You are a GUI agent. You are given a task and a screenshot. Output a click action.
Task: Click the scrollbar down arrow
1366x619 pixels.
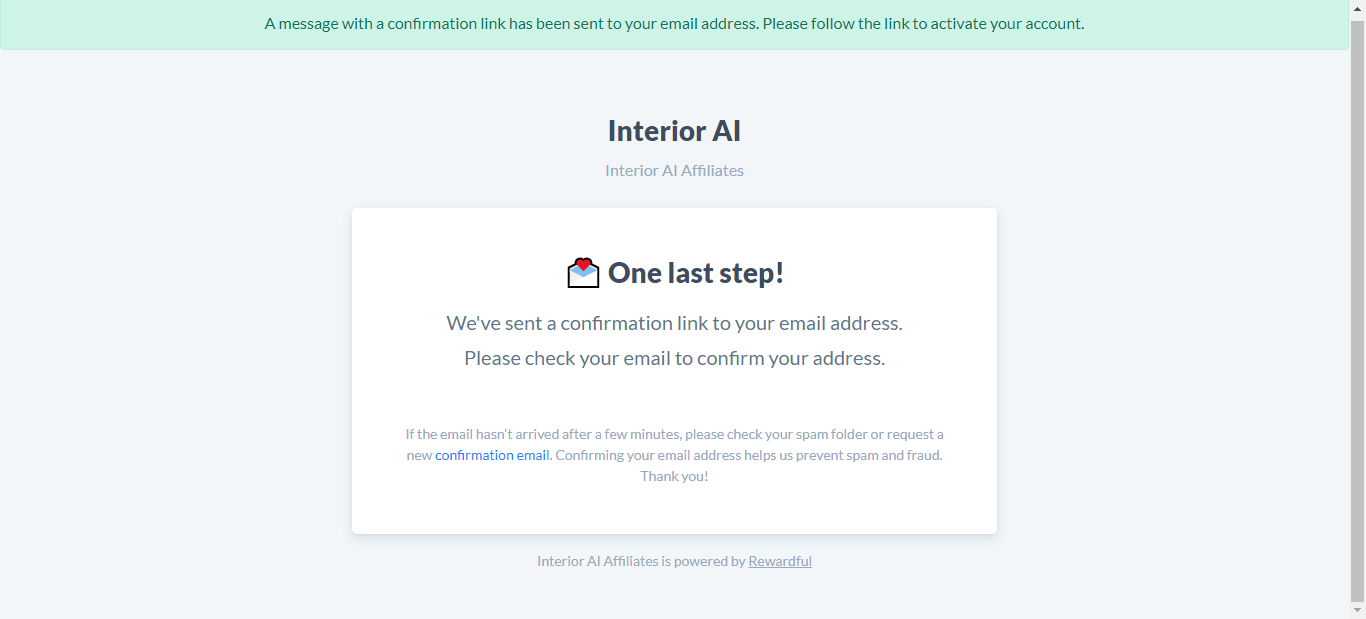1357,610
